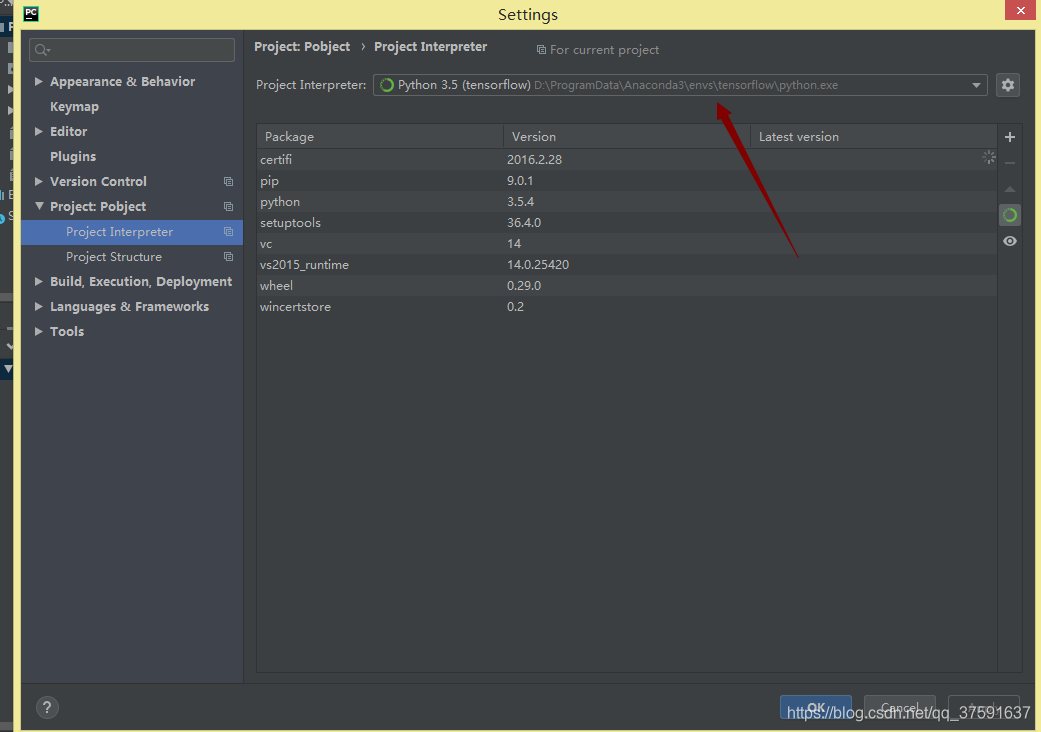The height and width of the screenshot is (732, 1041).
Task: Add a package with the plus icon
Action: point(1009,137)
